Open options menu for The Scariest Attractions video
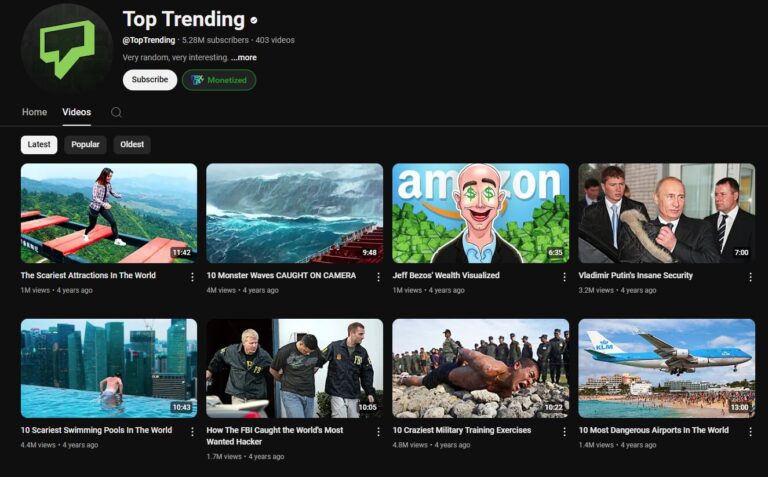Screen dimensions: 768x477 [192, 277]
